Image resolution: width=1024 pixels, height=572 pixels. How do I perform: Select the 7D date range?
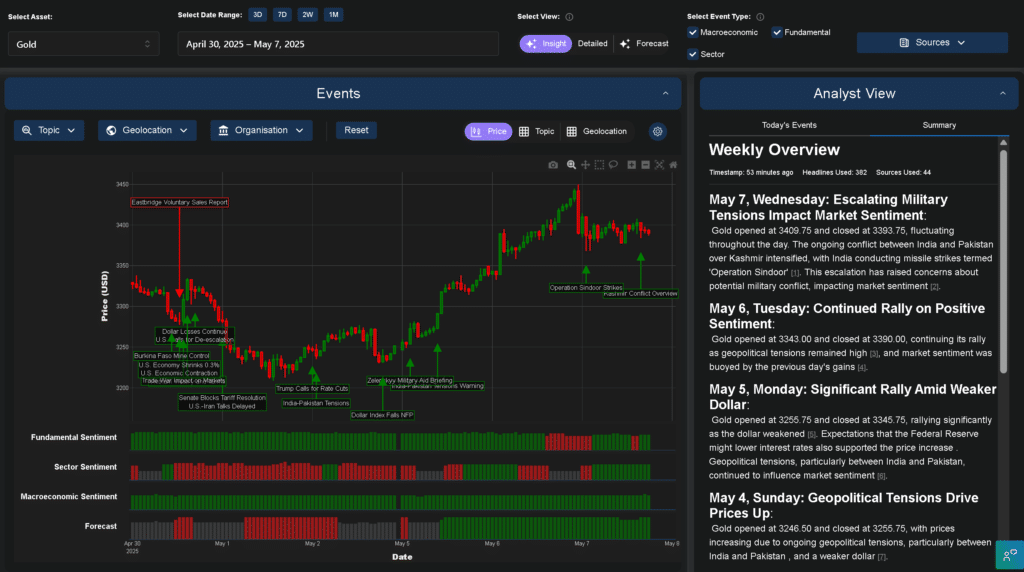point(282,14)
